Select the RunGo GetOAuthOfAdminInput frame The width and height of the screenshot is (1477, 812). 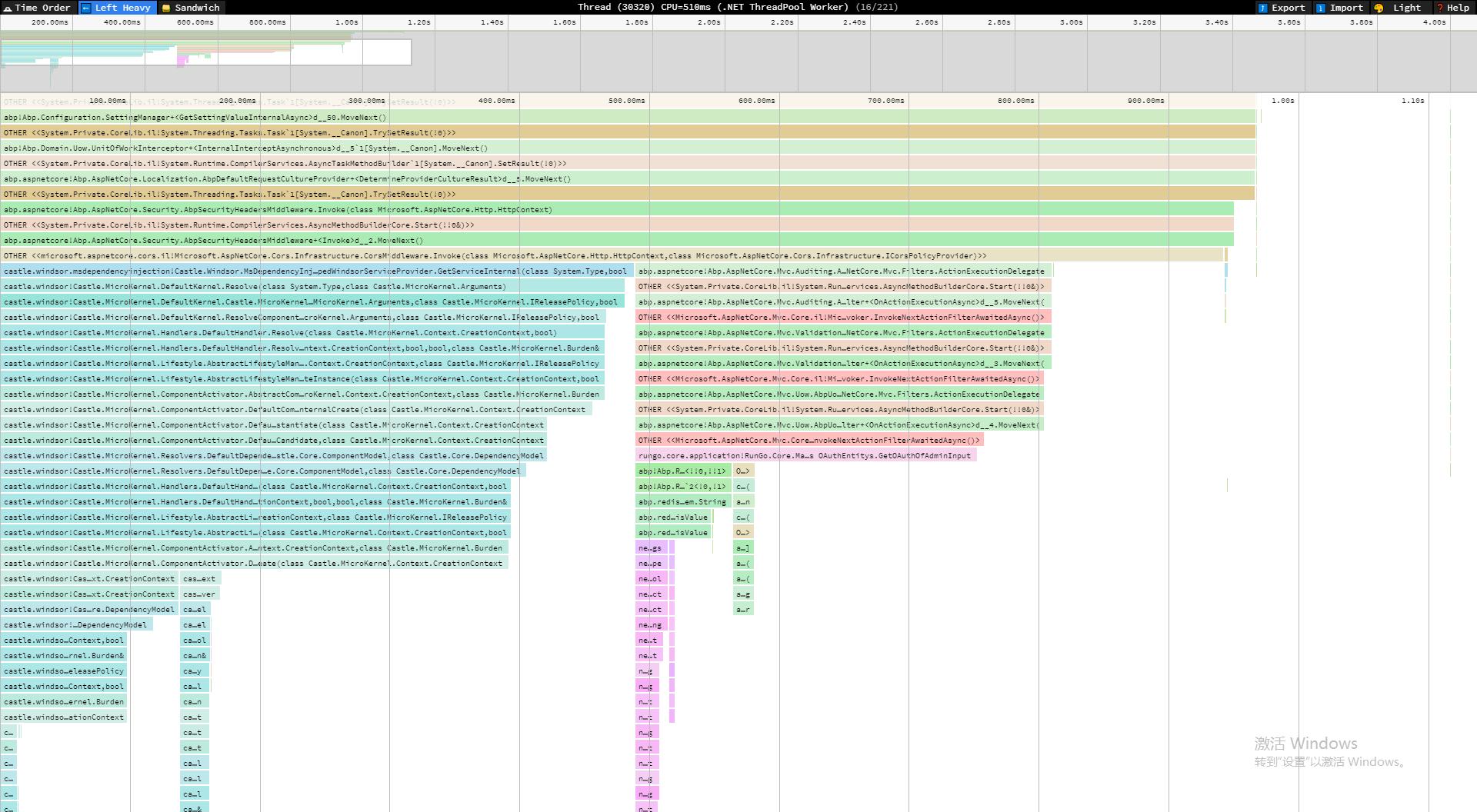pyautogui.click(x=806, y=455)
